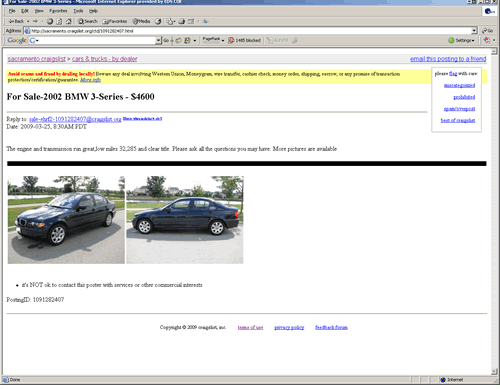Click the vertical scrollbar down arrow
Image resolution: width=500 pixels, height=389 pixels.
coord(494,372)
